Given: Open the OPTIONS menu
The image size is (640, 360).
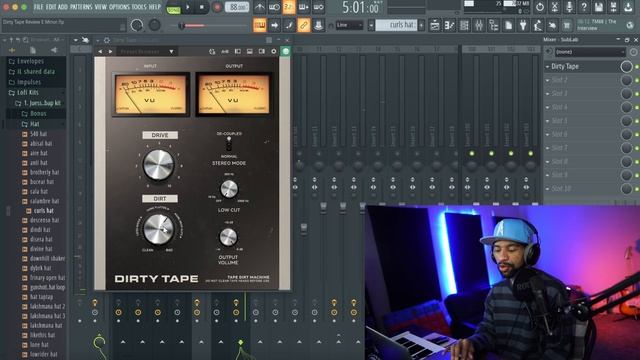Looking at the screenshot, I should point(119,7).
